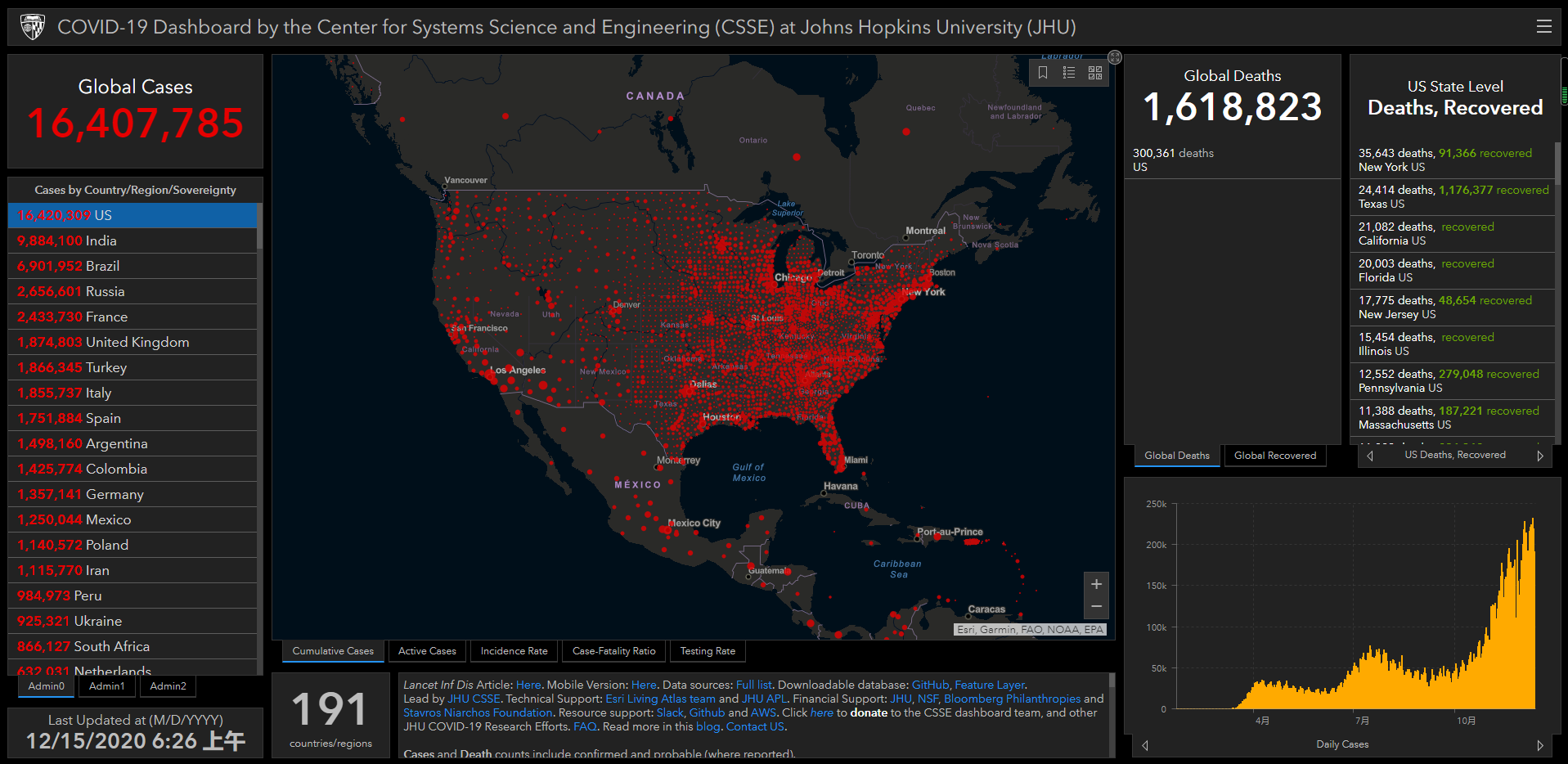Select France in the country list
The width and height of the screenshot is (1568, 764).
pyautogui.click(x=133, y=317)
